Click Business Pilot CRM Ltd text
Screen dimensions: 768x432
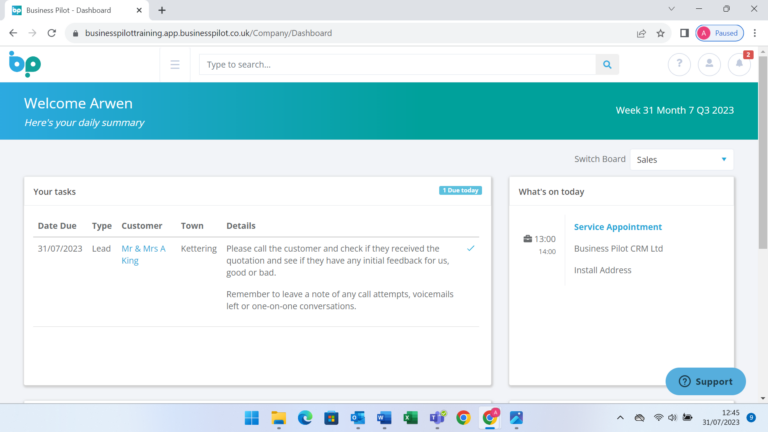click(x=618, y=248)
